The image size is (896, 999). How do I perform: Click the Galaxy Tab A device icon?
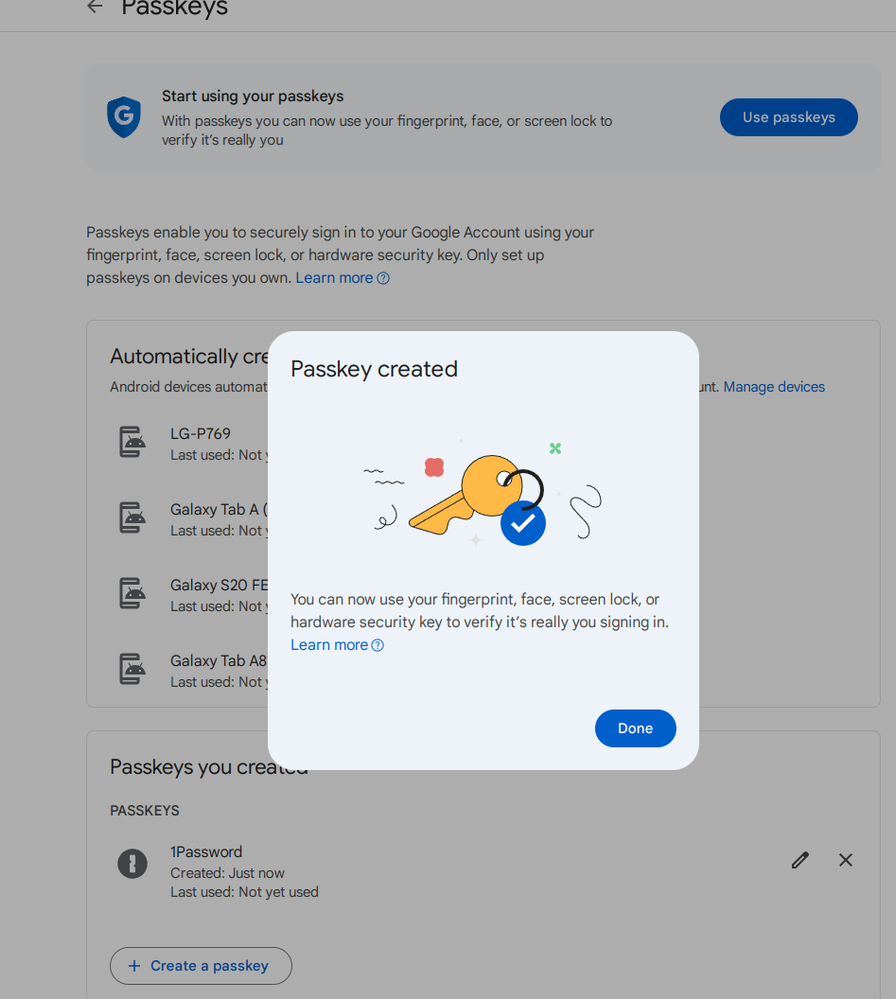[132, 518]
